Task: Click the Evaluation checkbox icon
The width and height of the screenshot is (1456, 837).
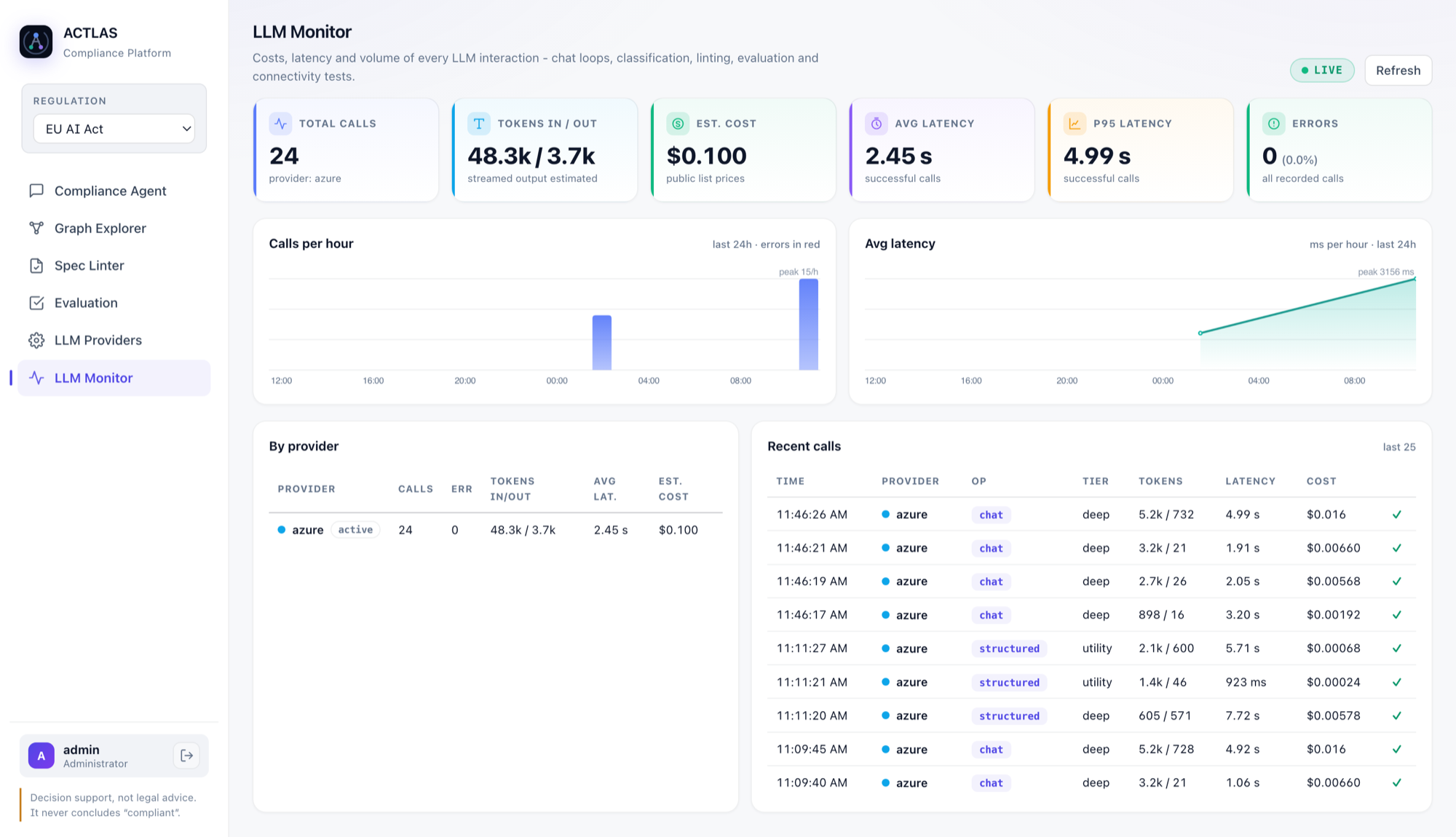Action: pyautogui.click(x=36, y=303)
